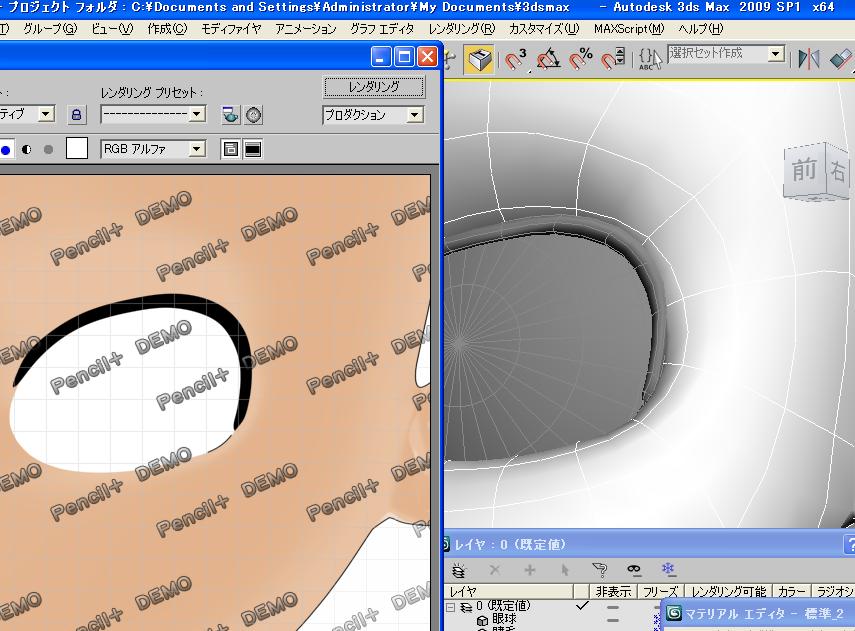855x631 pixels.
Task: Open the カスタマイズ(U) menu
Action: point(544,29)
